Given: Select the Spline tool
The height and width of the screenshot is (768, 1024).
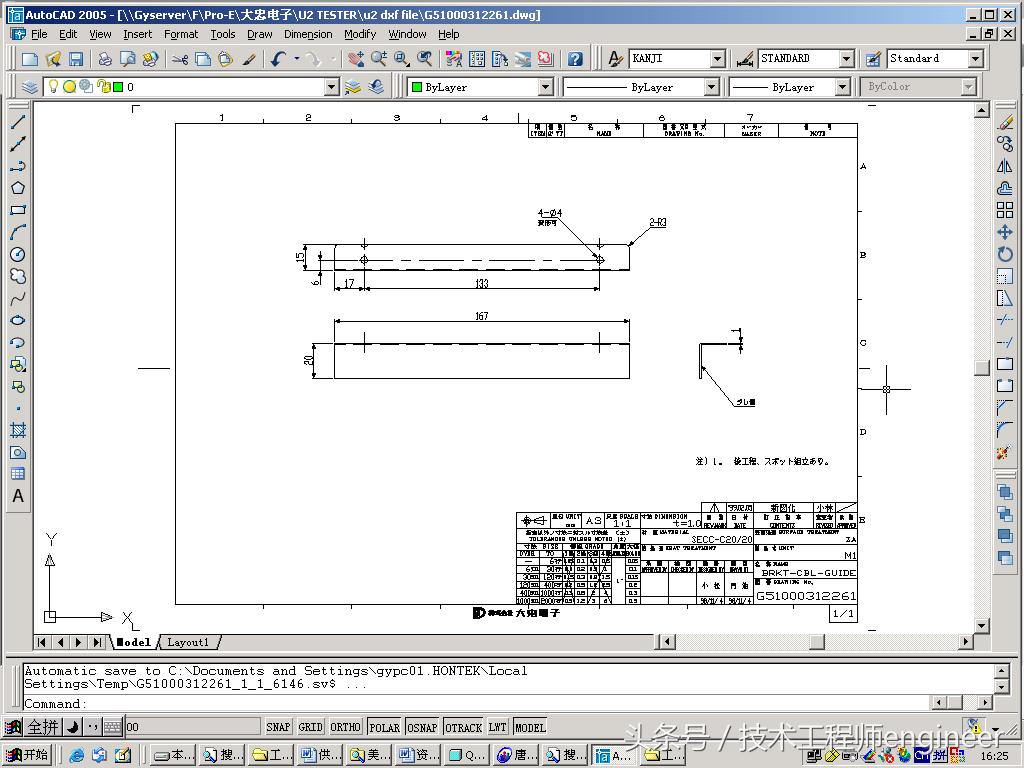Looking at the screenshot, I should 18,298.
